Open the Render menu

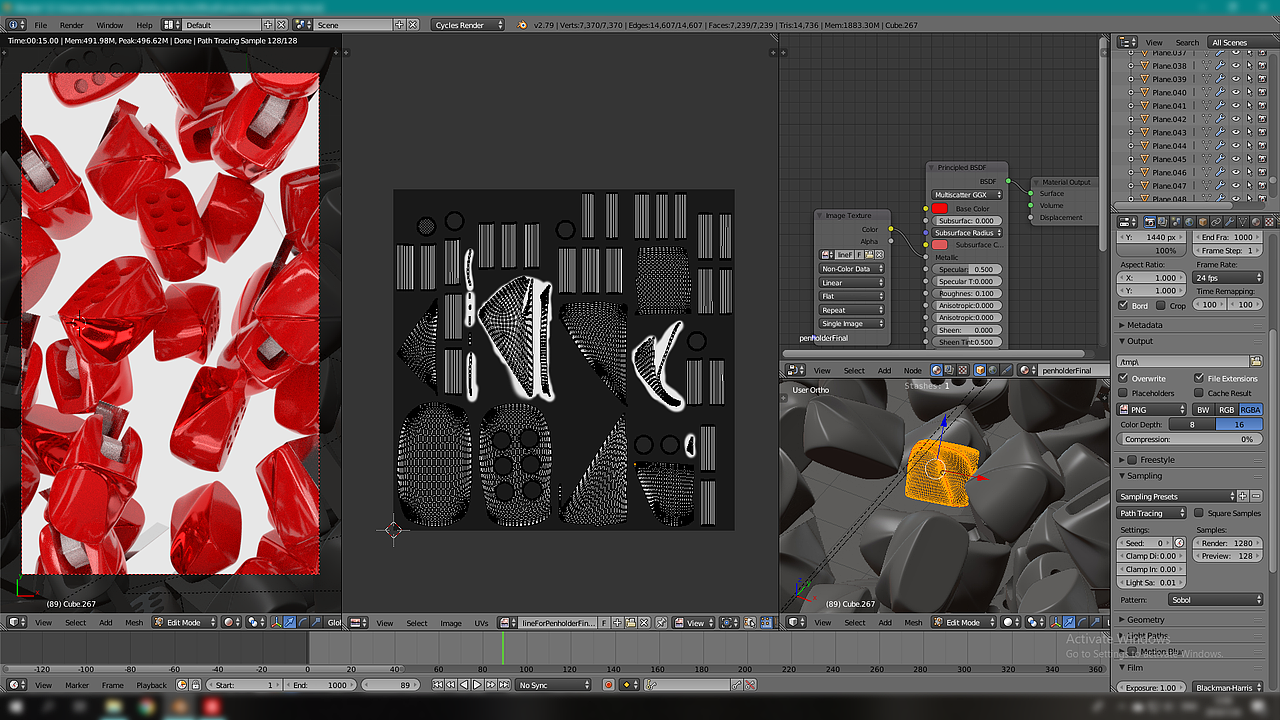[72, 24]
